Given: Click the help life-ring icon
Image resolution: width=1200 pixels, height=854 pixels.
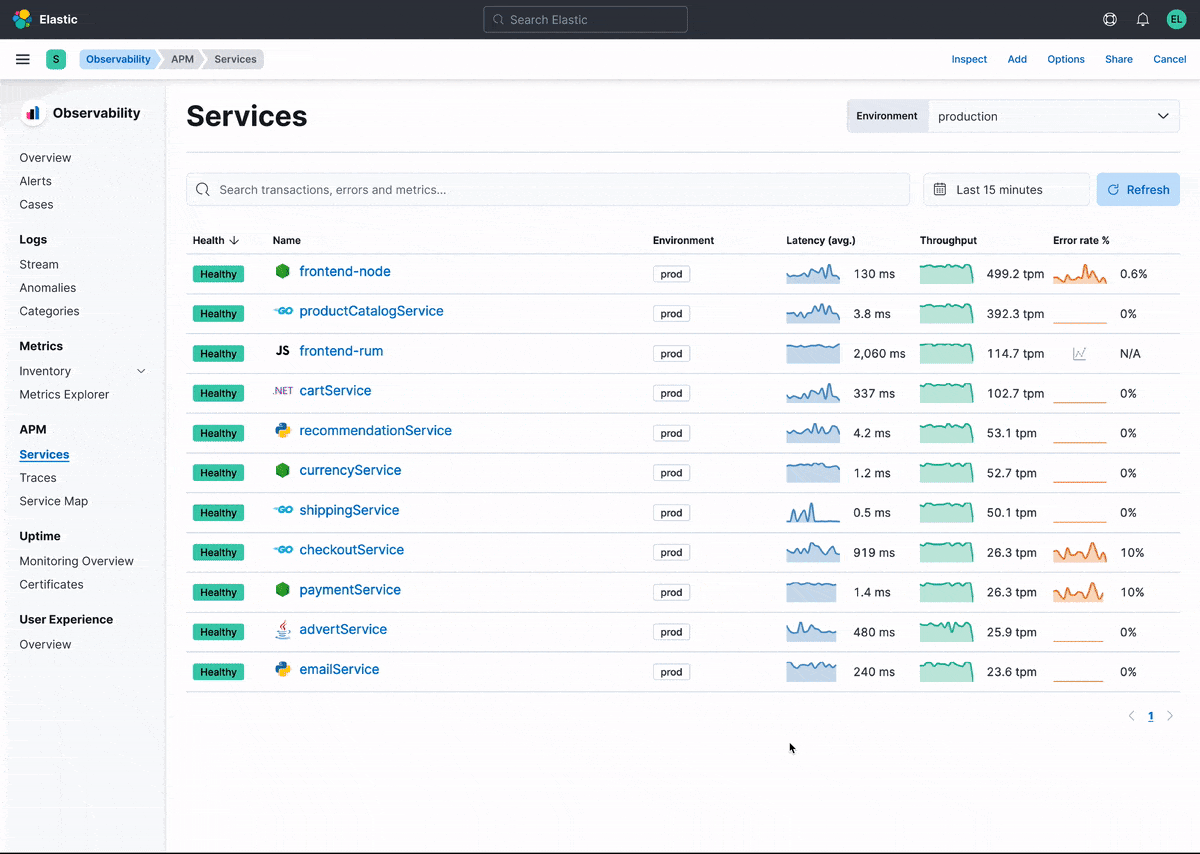Looking at the screenshot, I should point(1109,19).
